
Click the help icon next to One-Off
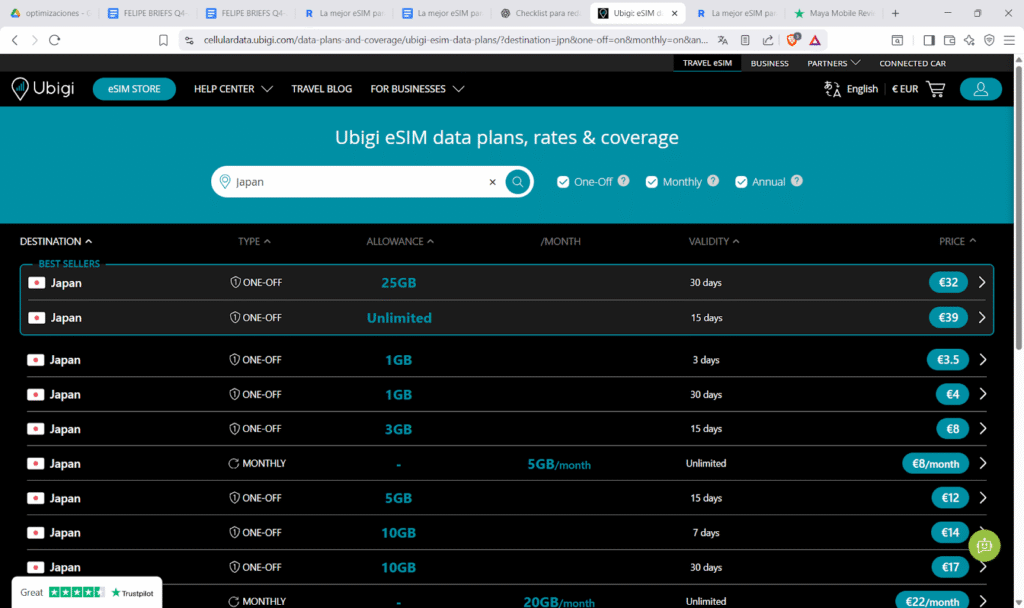pos(624,181)
